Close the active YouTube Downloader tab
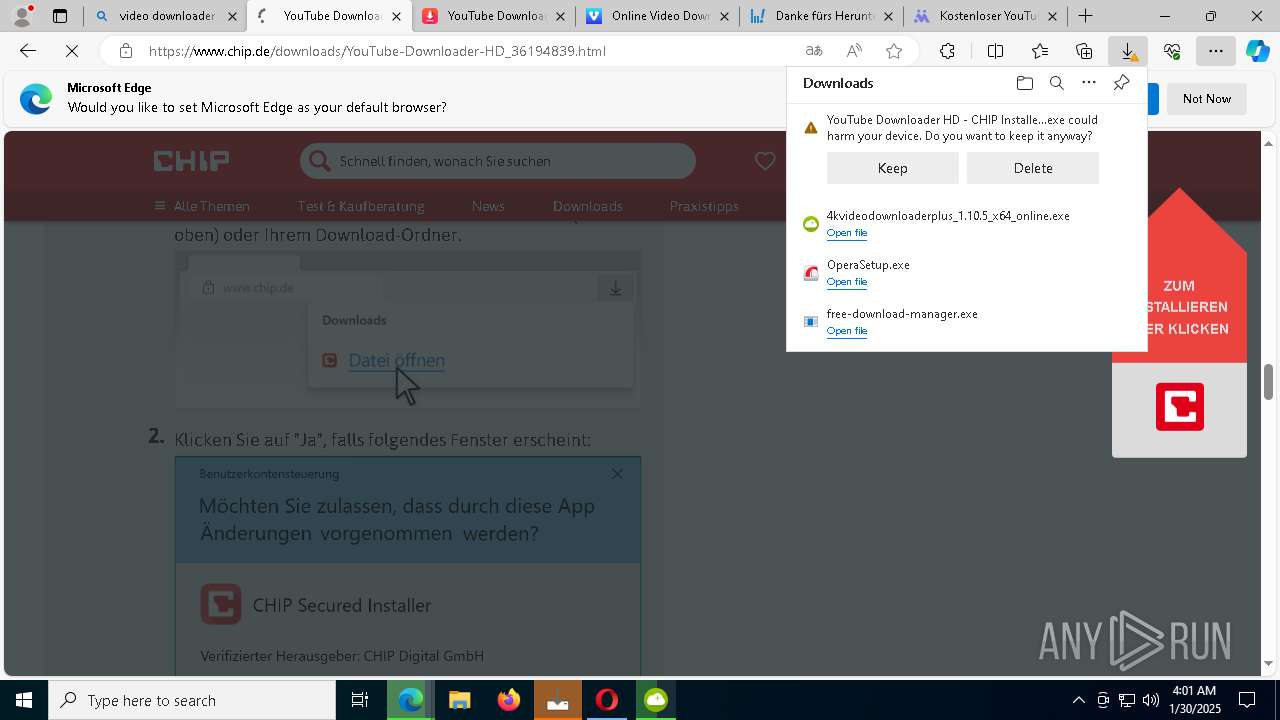 [396, 16]
